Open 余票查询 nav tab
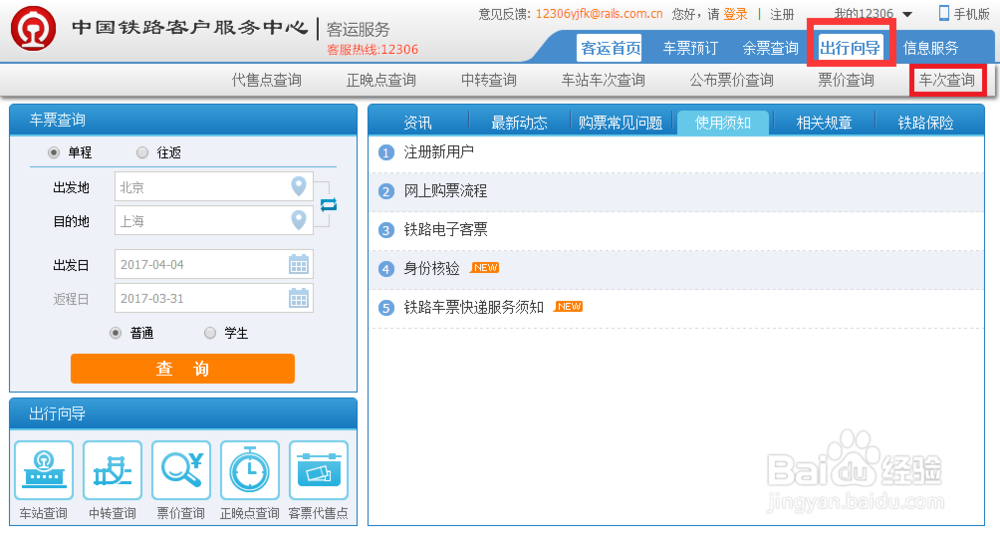The image size is (1000, 536). [x=770, y=48]
